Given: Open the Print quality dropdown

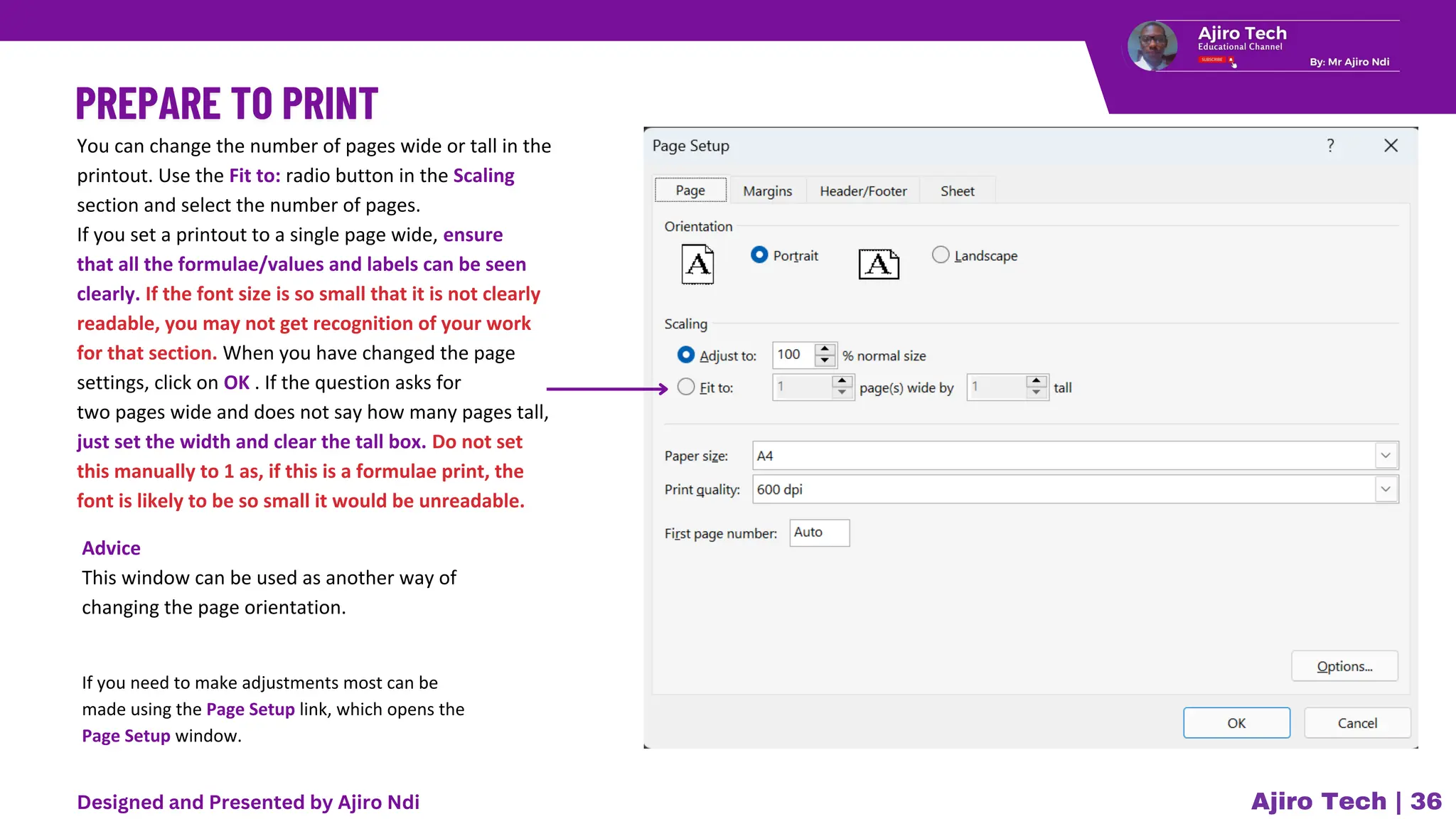Looking at the screenshot, I should 1386,489.
